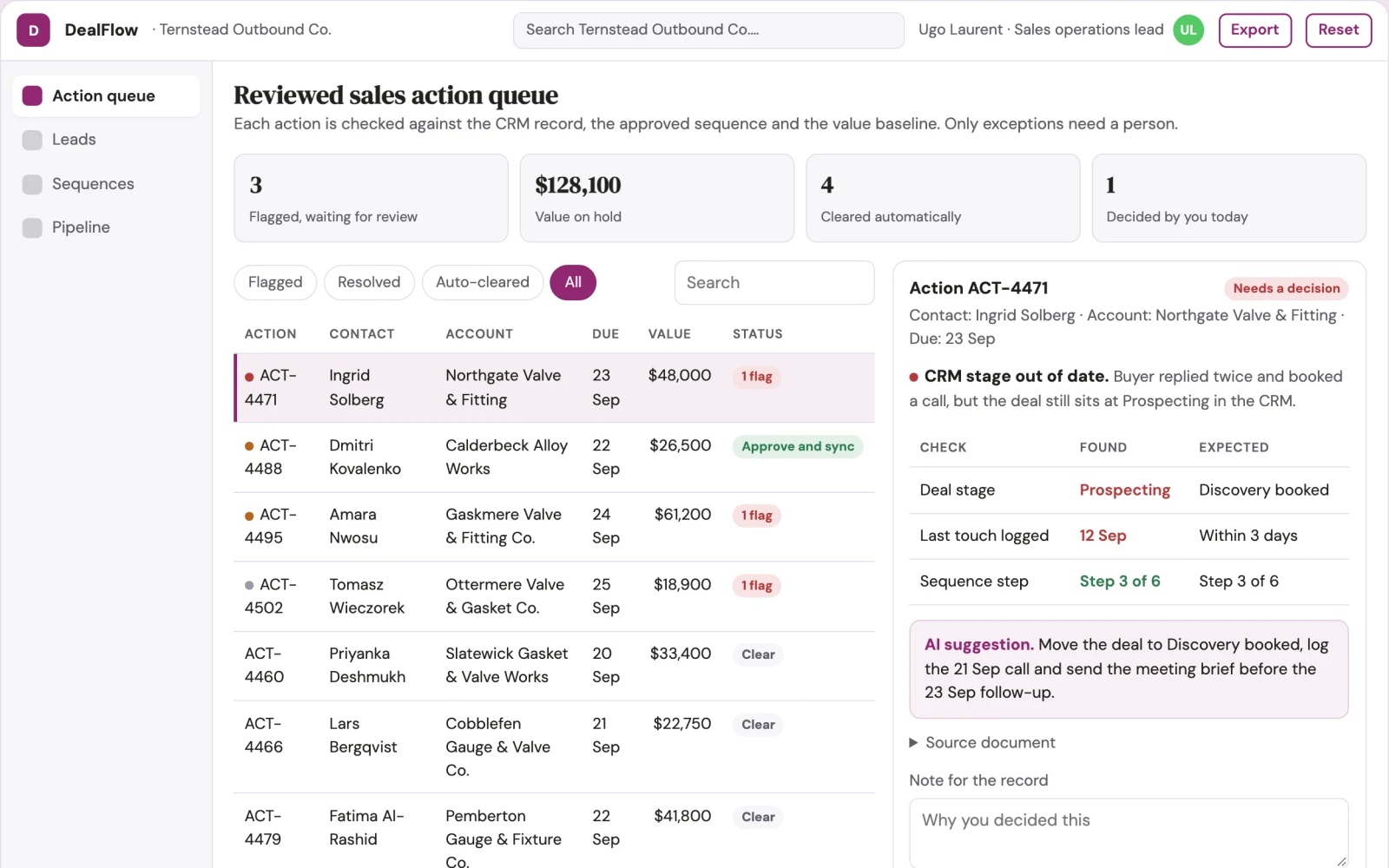Select the Auto-cleared filter
Viewport: 1389px width, 868px height.
tap(483, 282)
